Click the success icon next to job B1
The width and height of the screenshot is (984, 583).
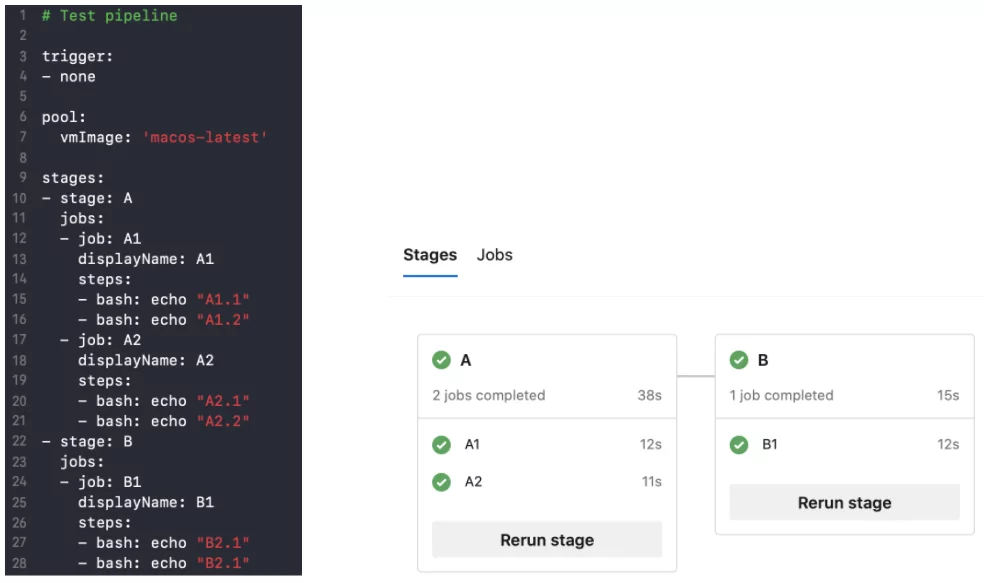pyautogui.click(x=739, y=444)
